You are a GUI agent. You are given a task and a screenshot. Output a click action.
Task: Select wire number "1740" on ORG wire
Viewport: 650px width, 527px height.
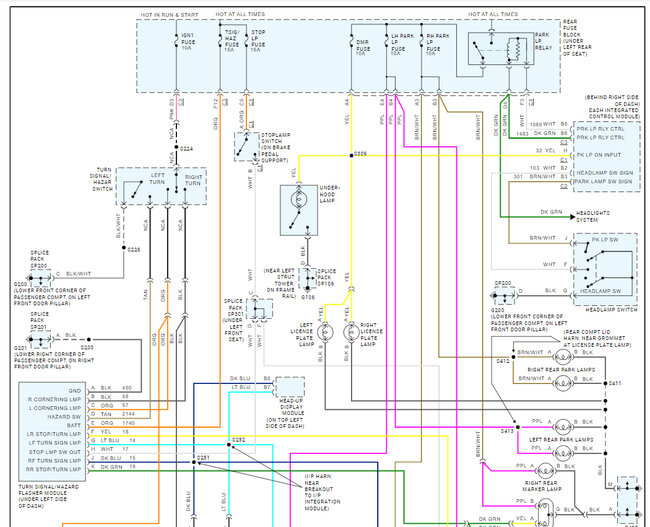point(129,423)
